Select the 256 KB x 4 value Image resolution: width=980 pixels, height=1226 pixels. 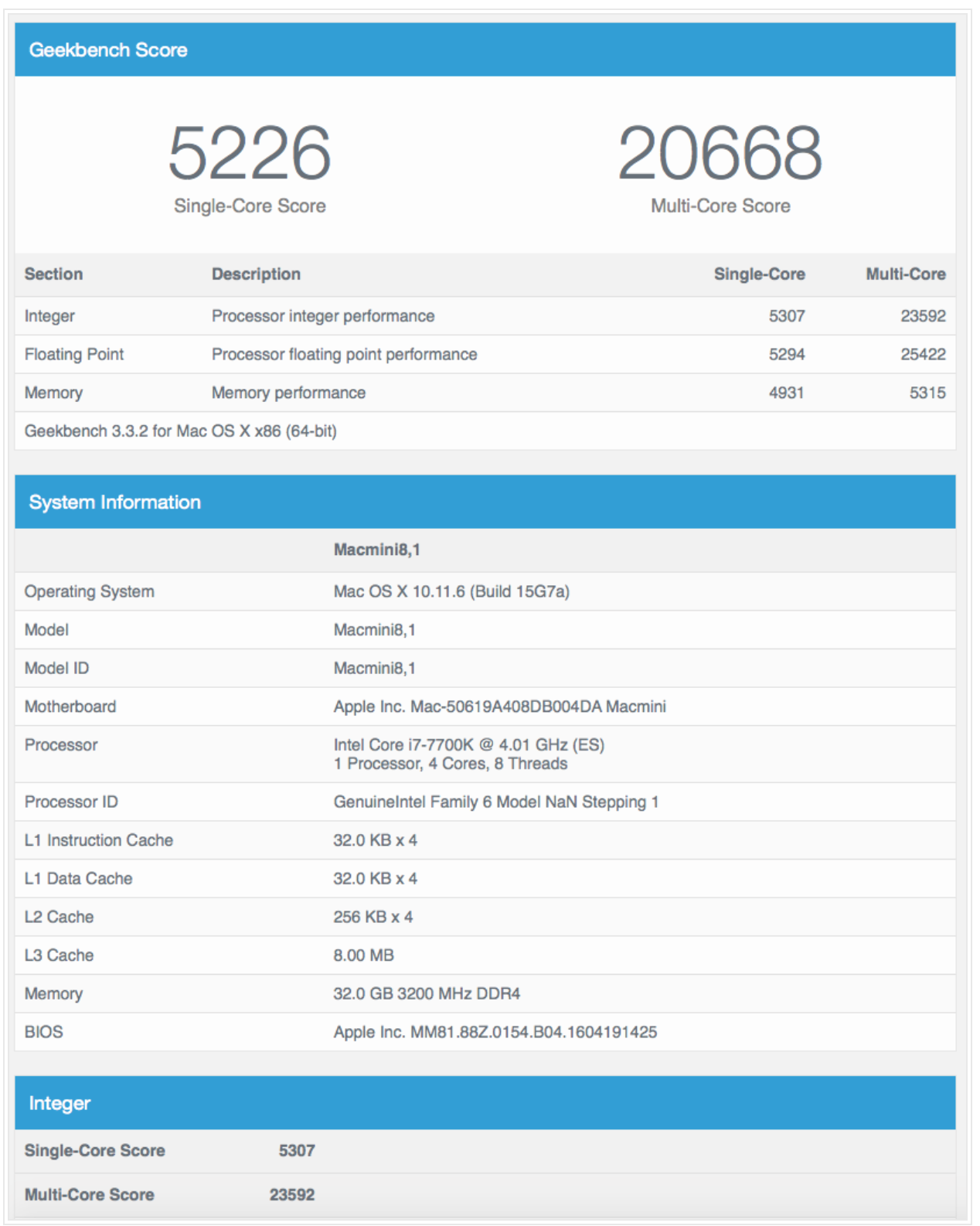pyautogui.click(x=373, y=917)
